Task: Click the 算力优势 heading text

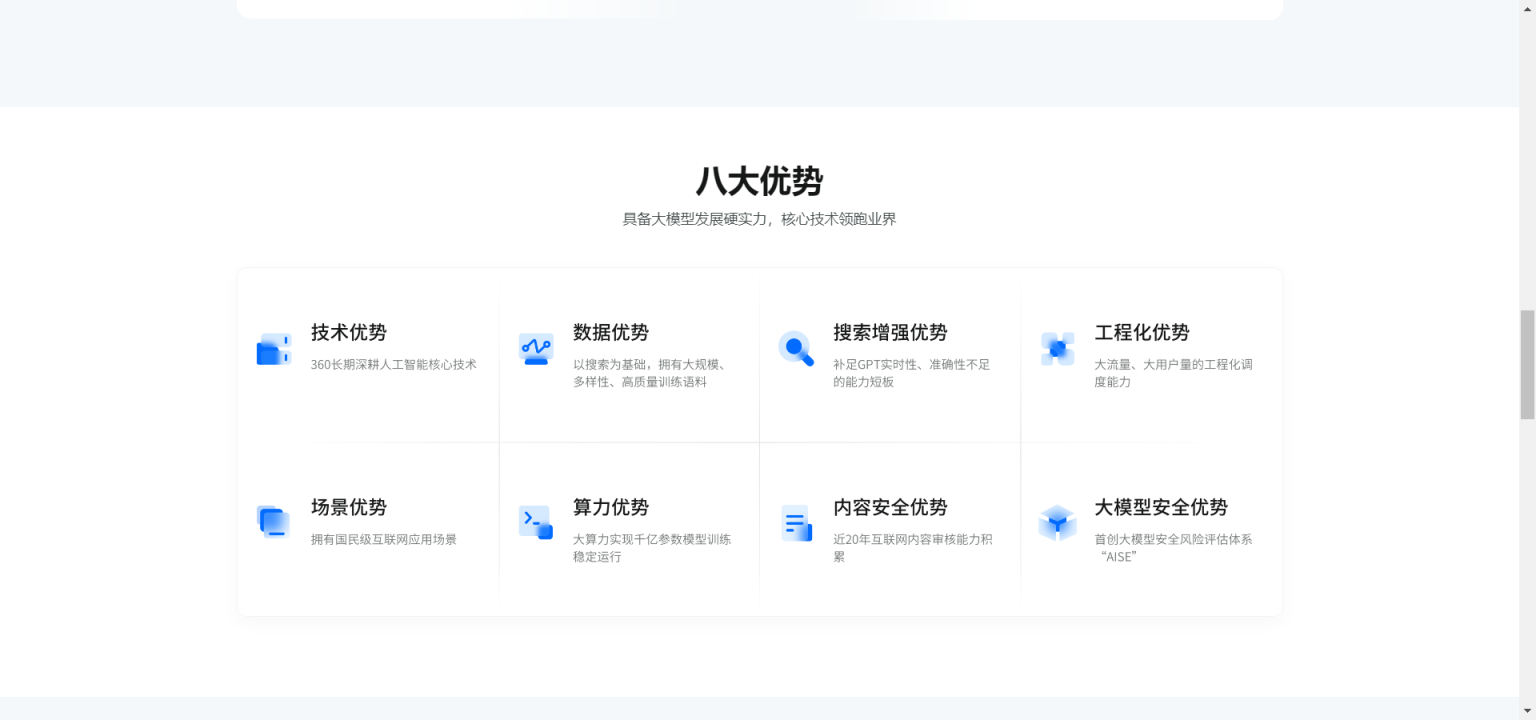Action: [611, 508]
